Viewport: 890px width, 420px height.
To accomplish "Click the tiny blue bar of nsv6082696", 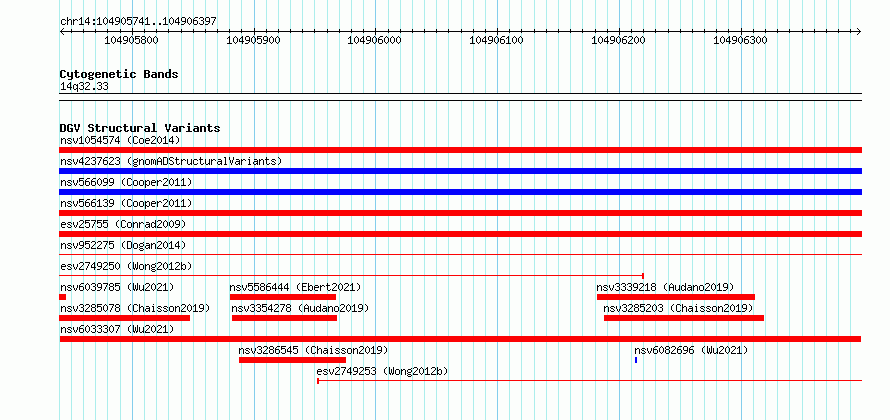I will pyautogui.click(x=636, y=360).
